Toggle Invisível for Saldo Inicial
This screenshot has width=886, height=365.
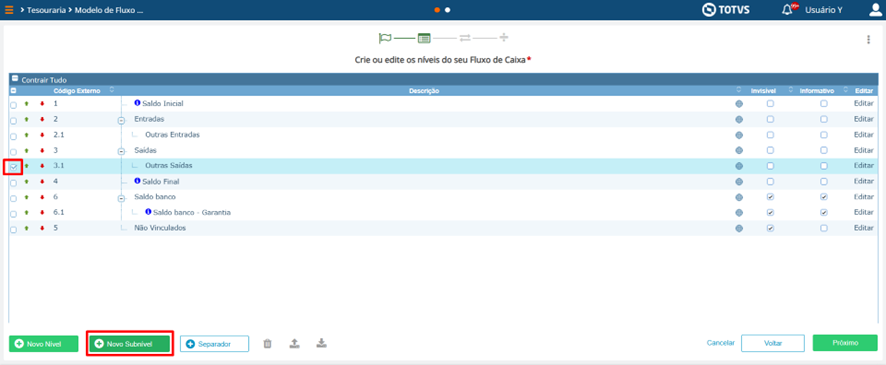click(x=770, y=104)
